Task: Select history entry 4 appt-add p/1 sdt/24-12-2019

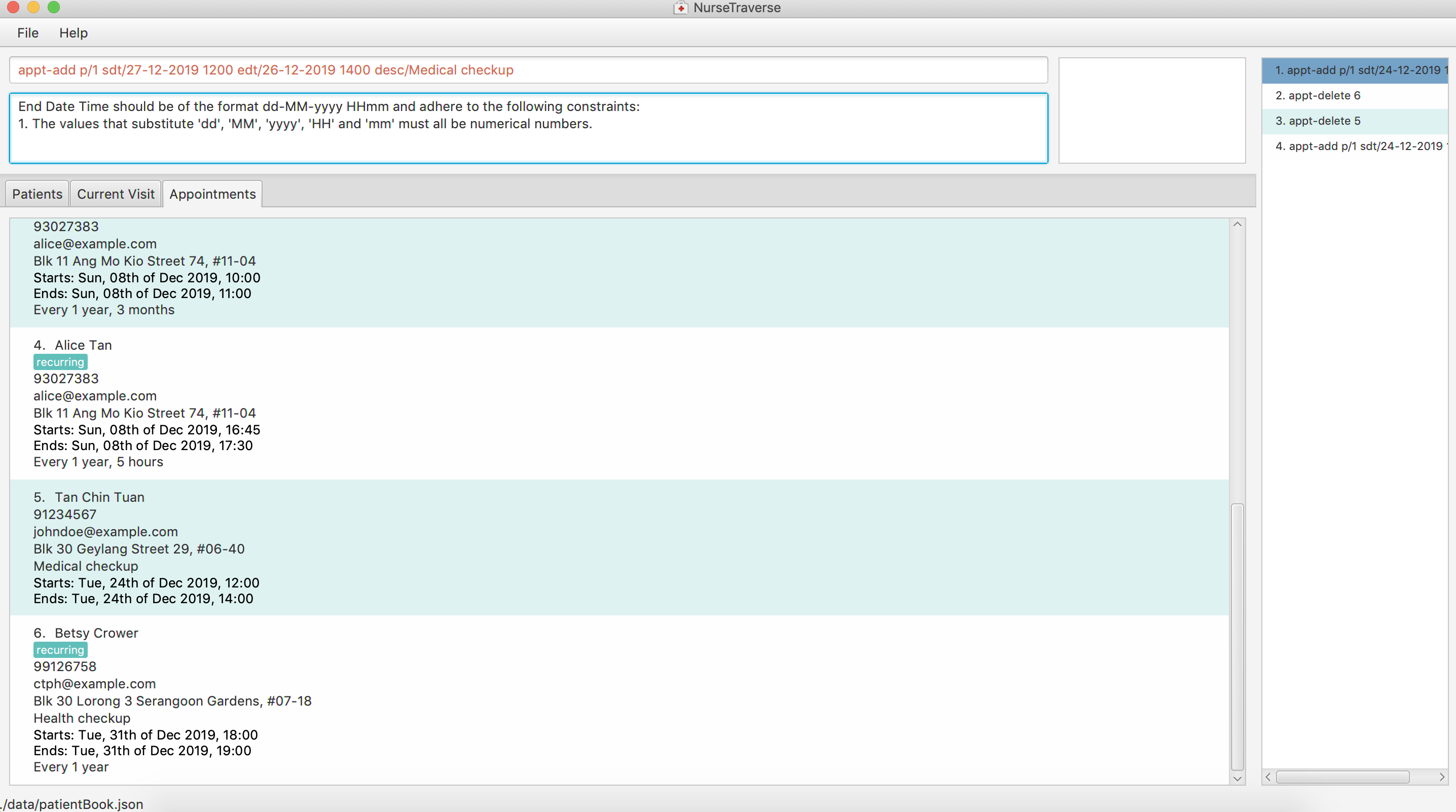Action: (1355, 146)
